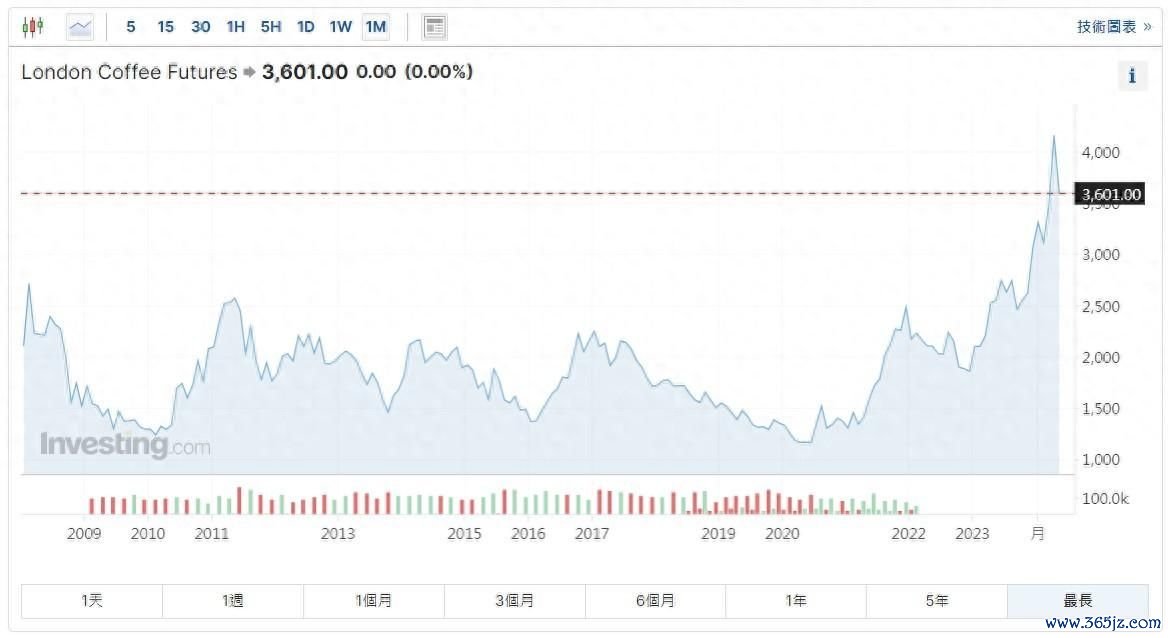
Task: Select the 5H interval
Action: tap(271, 27)
